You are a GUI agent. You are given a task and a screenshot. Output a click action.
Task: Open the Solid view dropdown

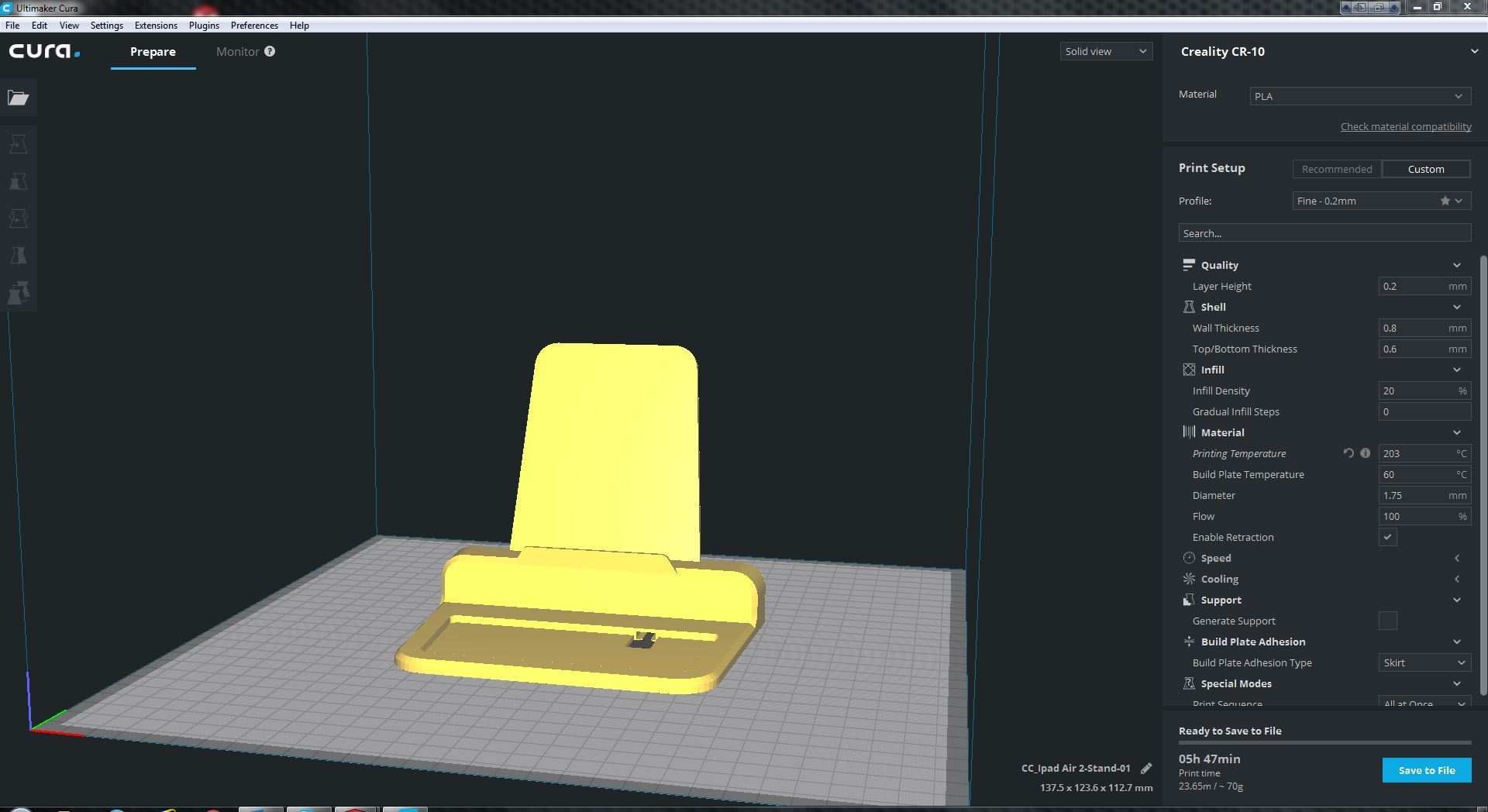point(1106,51)
